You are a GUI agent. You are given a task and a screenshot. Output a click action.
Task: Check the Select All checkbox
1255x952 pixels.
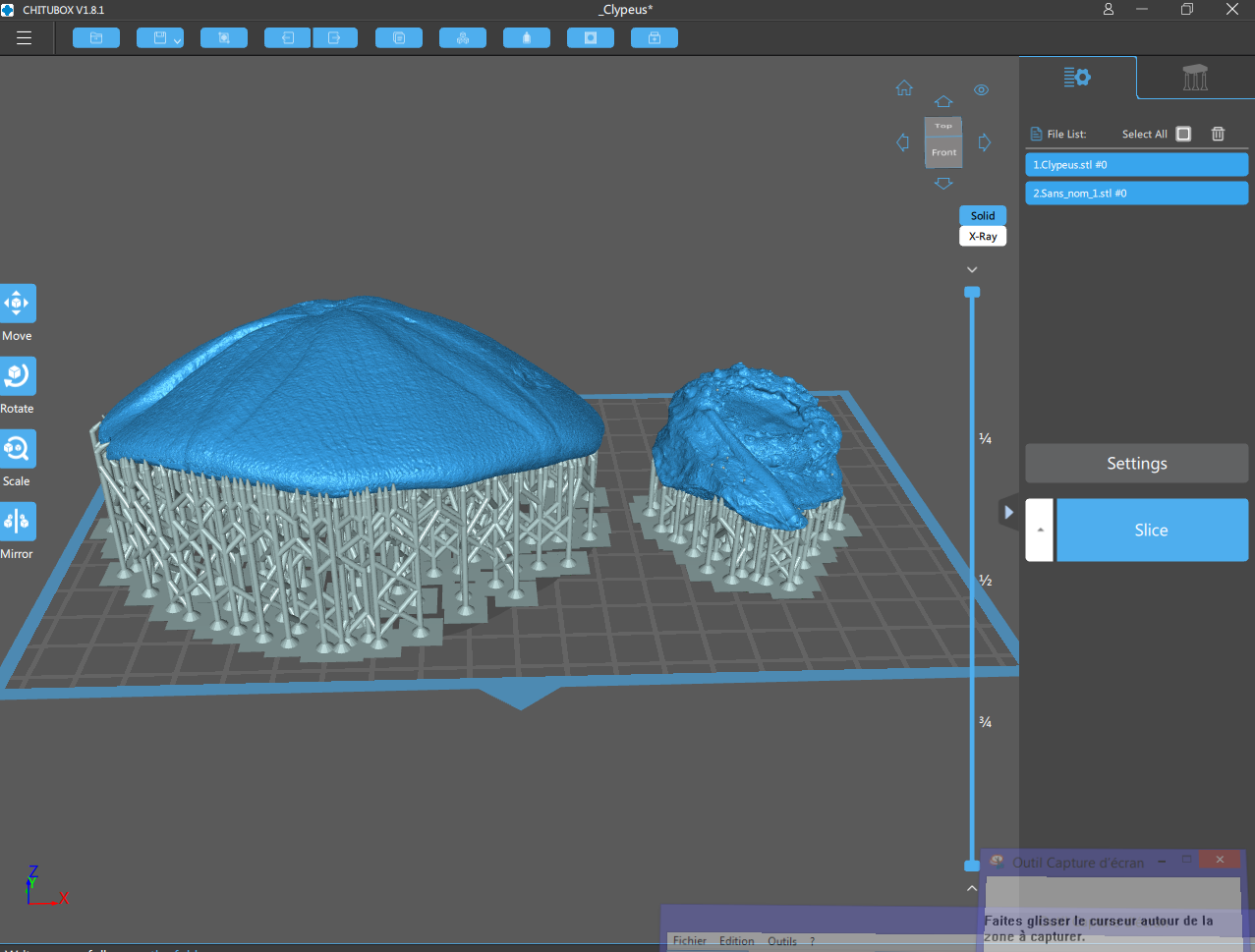pos(1183,134)
